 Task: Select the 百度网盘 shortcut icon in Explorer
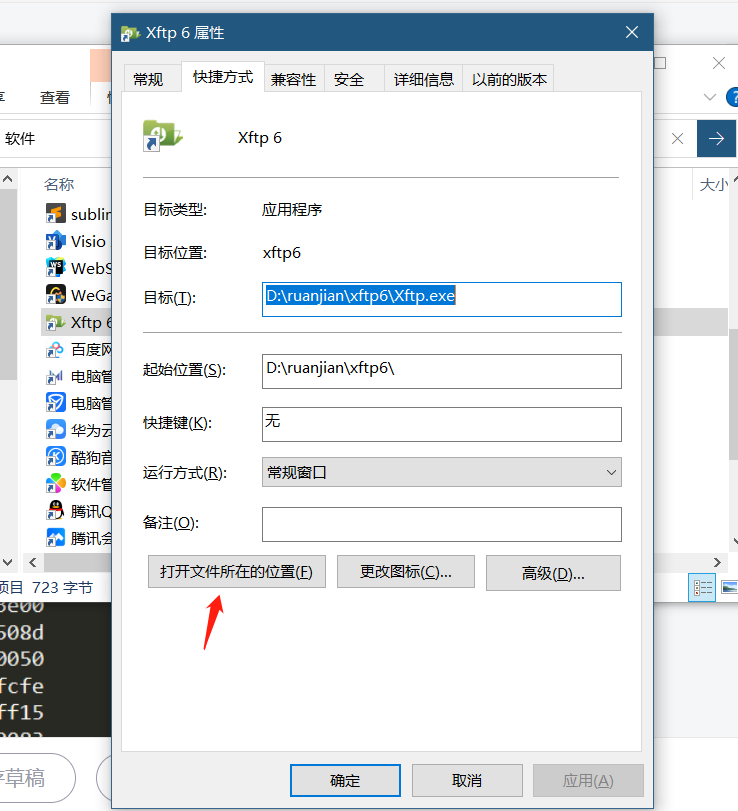click(x=55, y=350)
